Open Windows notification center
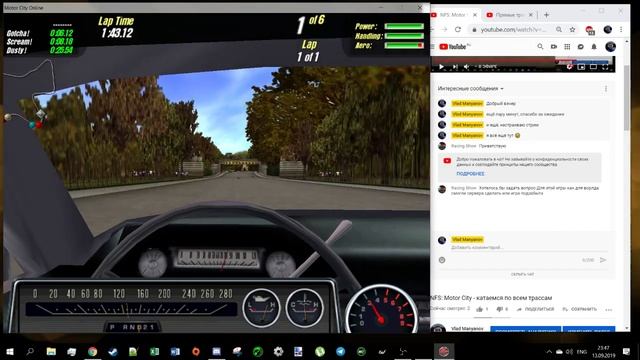 coord(626,351)
